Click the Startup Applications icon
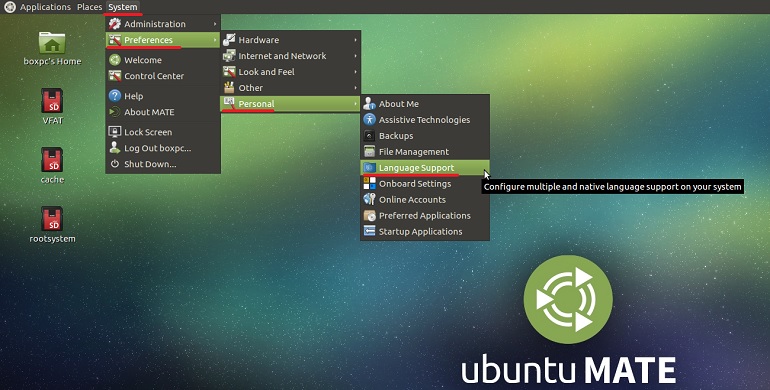Image resolution: width=770 pixels, height=390 pixels. coord(369,231)
